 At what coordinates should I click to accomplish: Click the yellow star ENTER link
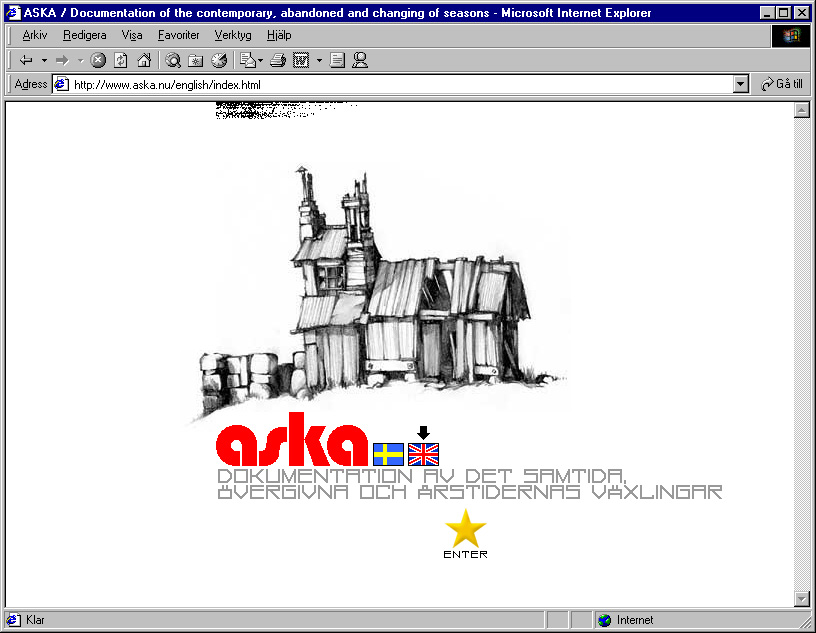pyautogui.click(x=465, y=529)
